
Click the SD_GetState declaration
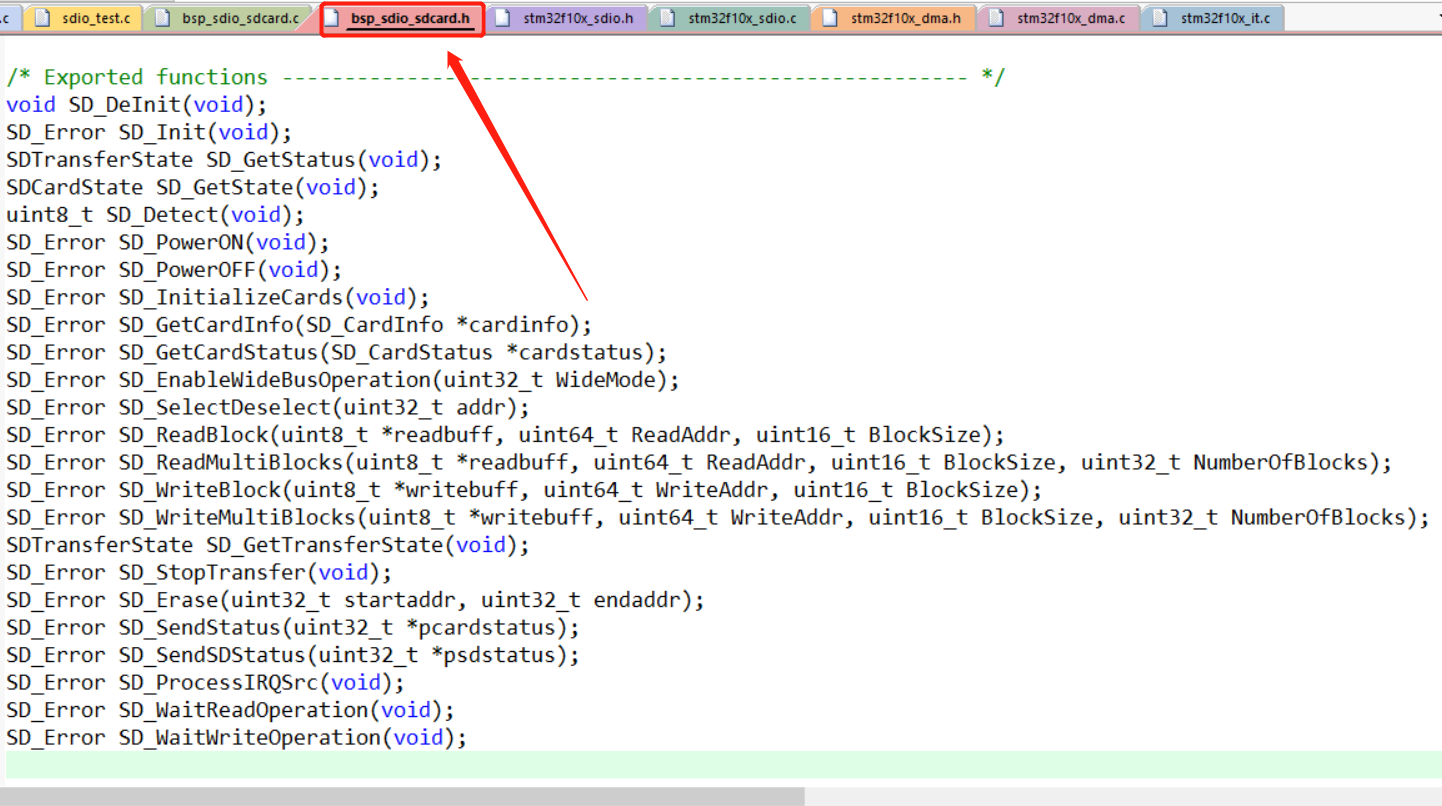click(193, 187)
